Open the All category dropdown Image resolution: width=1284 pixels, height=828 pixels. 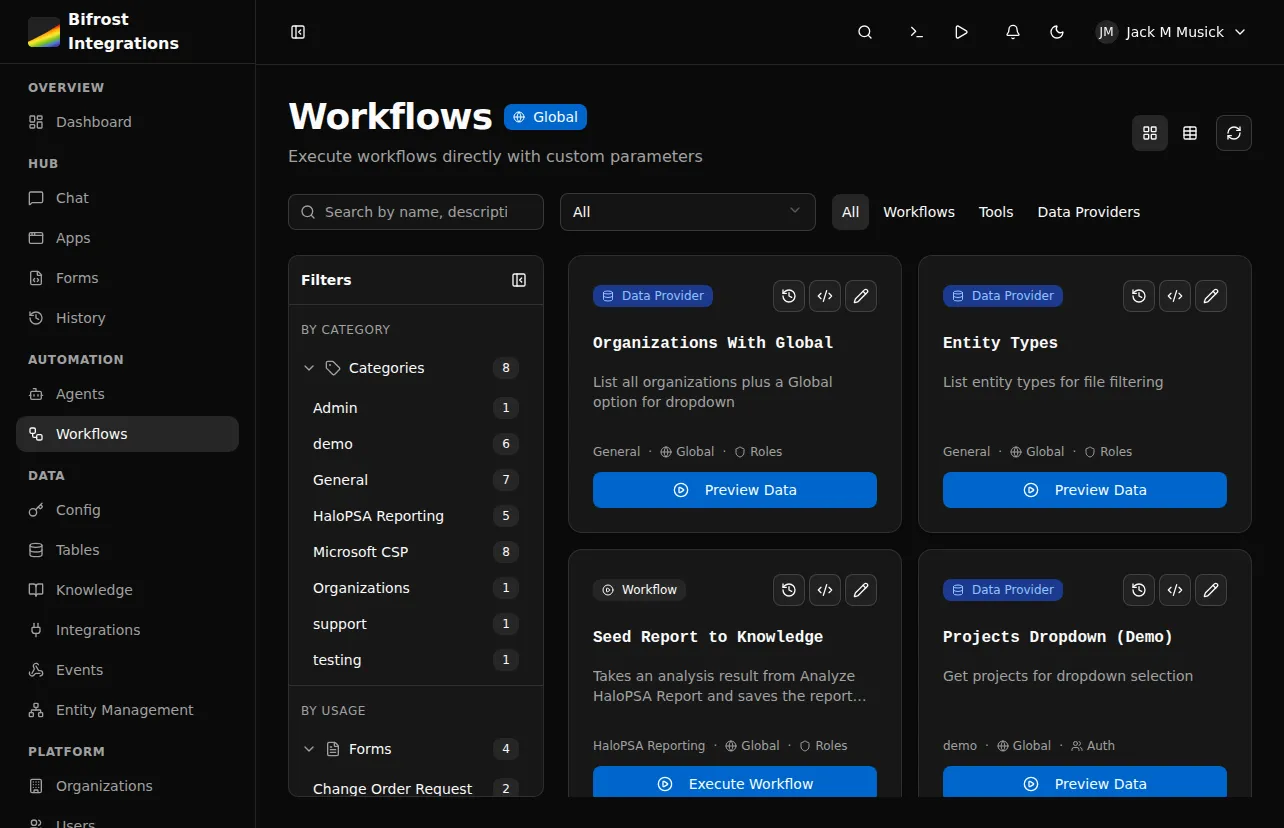pyautogui.click(x=687, y=212)
